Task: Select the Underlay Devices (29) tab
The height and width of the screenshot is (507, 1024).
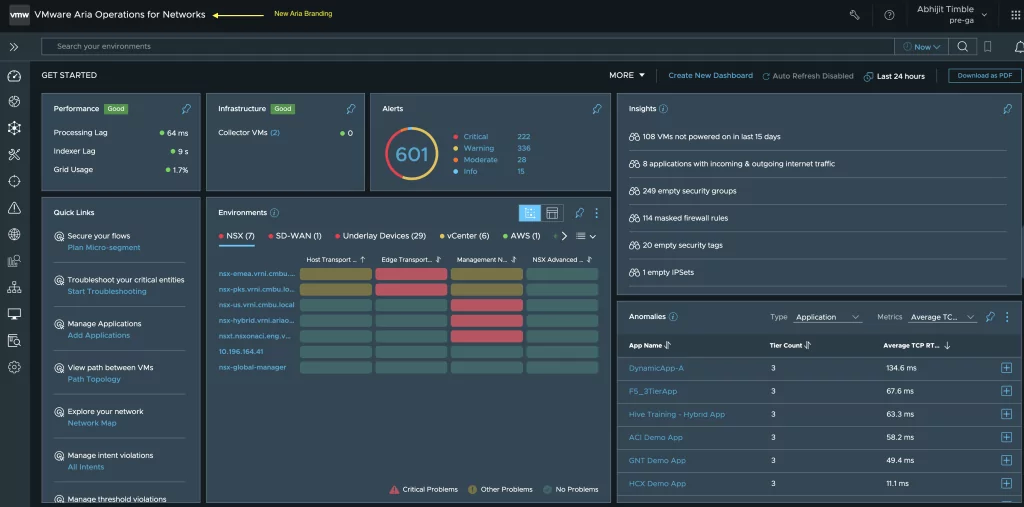Action: point(380,236)
